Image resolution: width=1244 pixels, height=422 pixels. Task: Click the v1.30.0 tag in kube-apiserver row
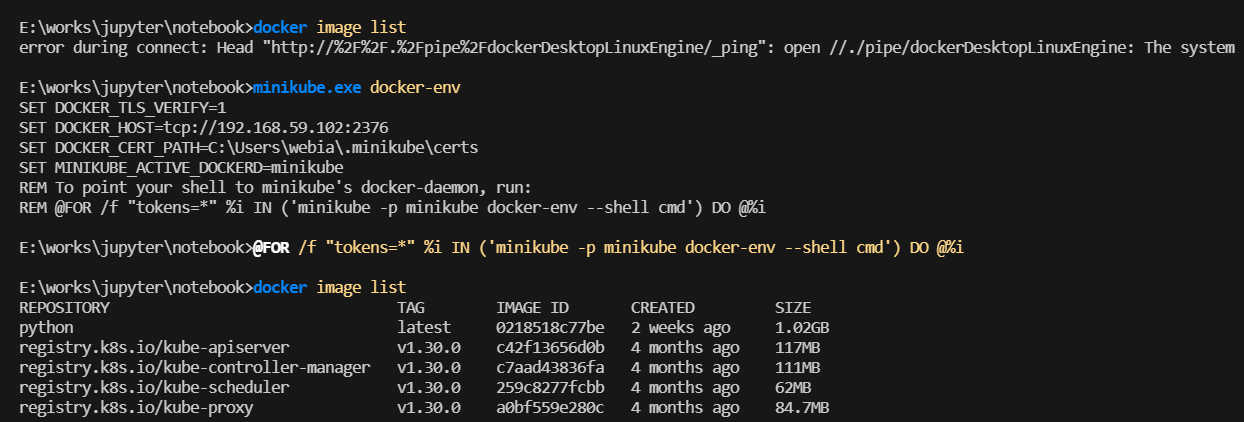coord(429,347)
